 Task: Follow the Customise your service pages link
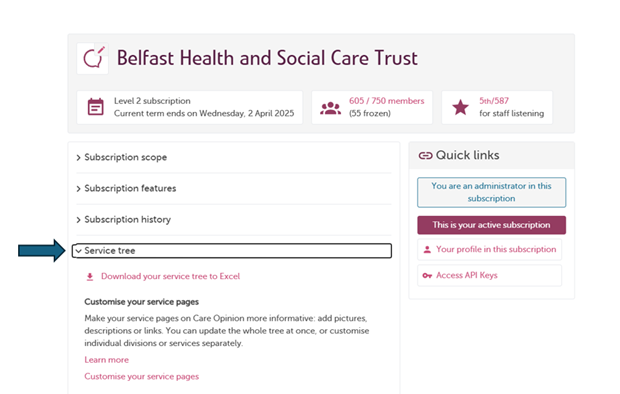coord(142,377)
